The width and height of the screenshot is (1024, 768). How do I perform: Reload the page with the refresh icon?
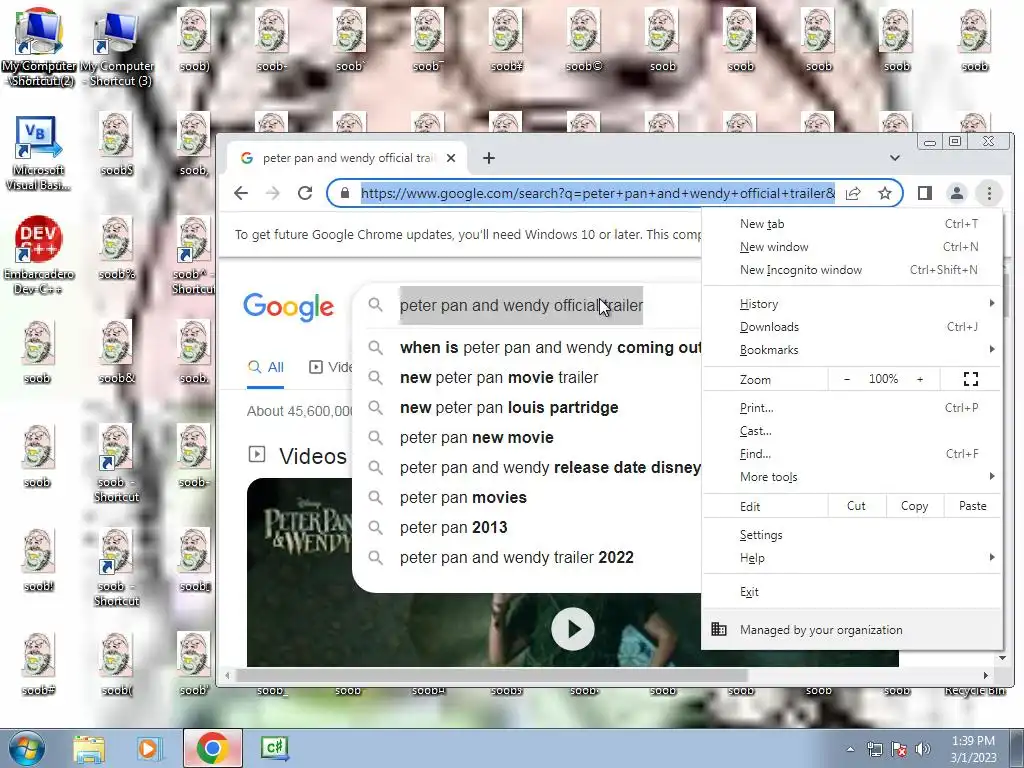pyautogui.click(x=305, y=193)
